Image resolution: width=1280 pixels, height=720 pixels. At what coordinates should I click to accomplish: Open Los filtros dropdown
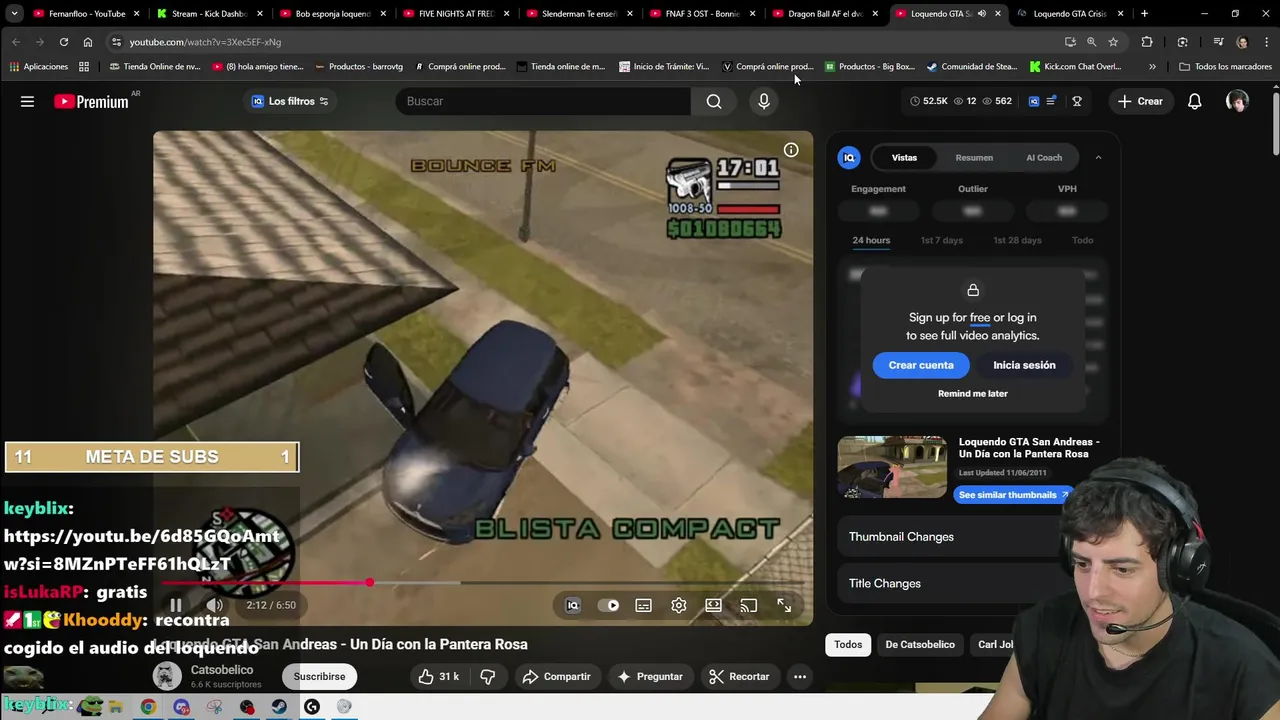point(290,101)
